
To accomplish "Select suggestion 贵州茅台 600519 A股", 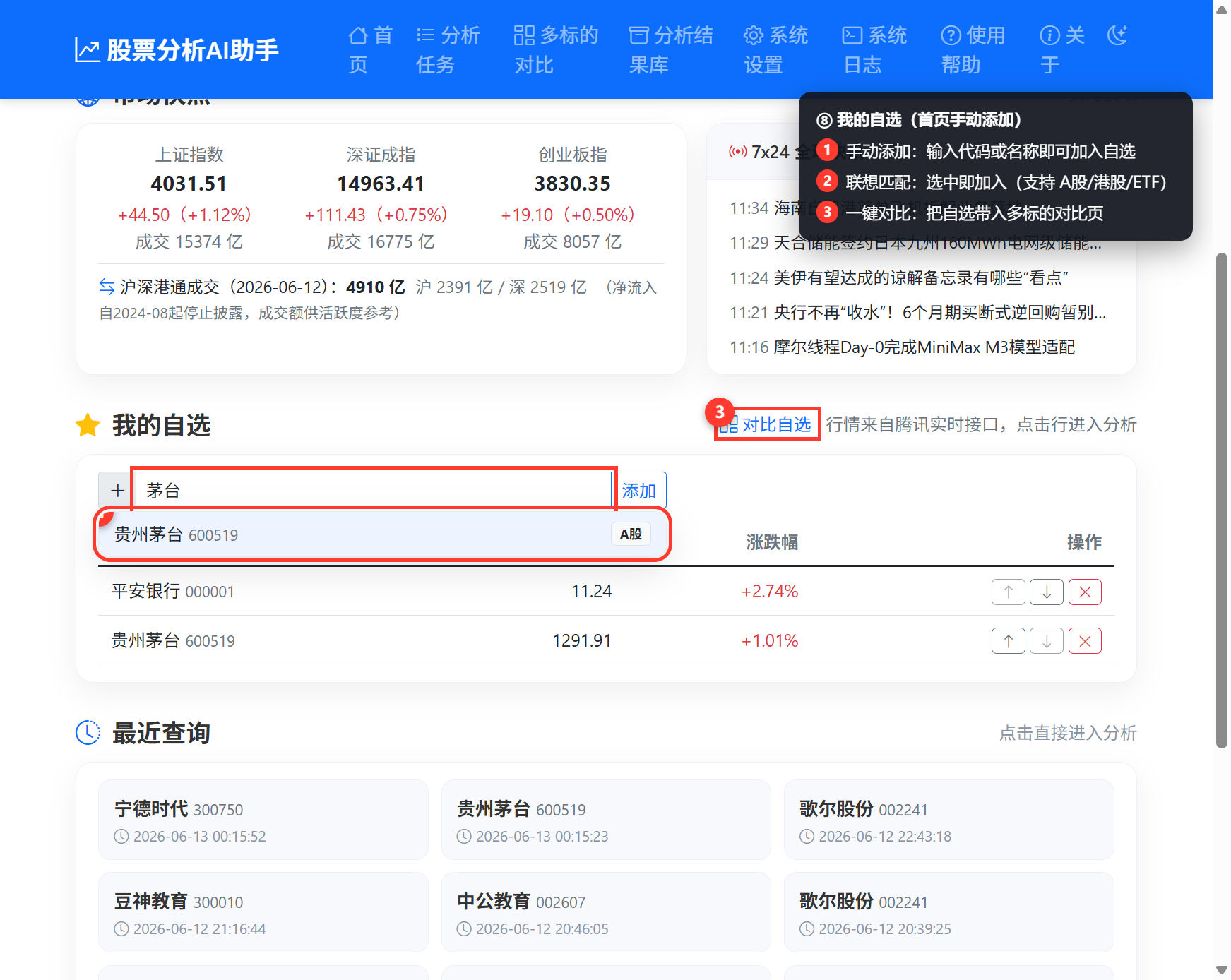I will [382, 534].
